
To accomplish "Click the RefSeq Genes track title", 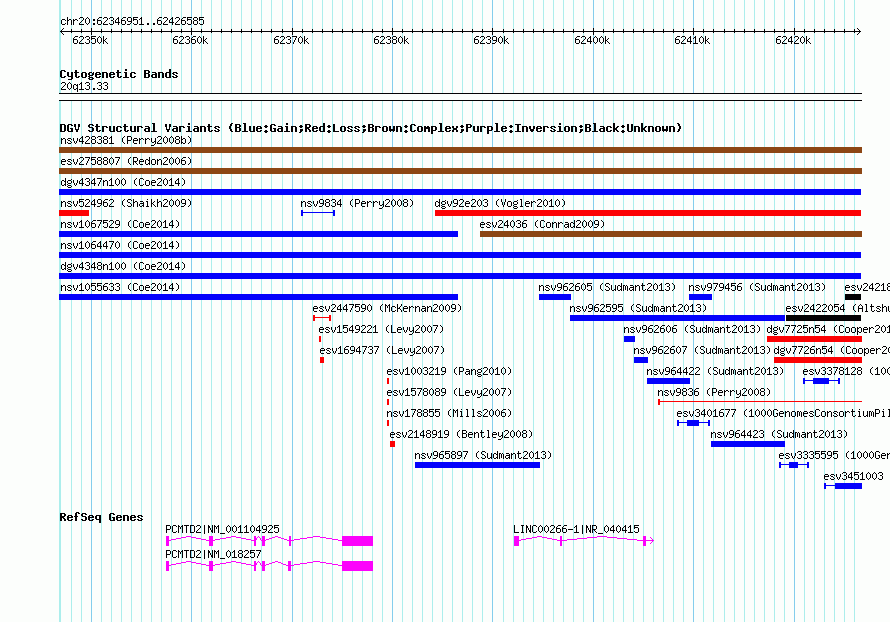I will [x=101, y=517].
